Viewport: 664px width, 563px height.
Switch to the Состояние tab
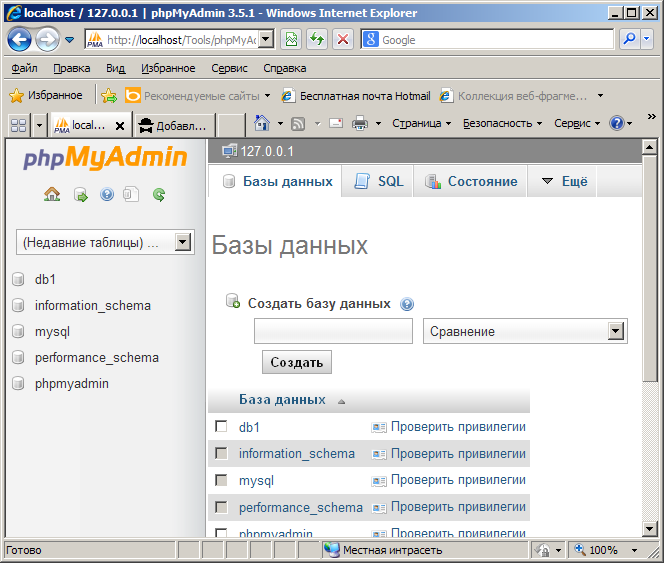[470, 181]
